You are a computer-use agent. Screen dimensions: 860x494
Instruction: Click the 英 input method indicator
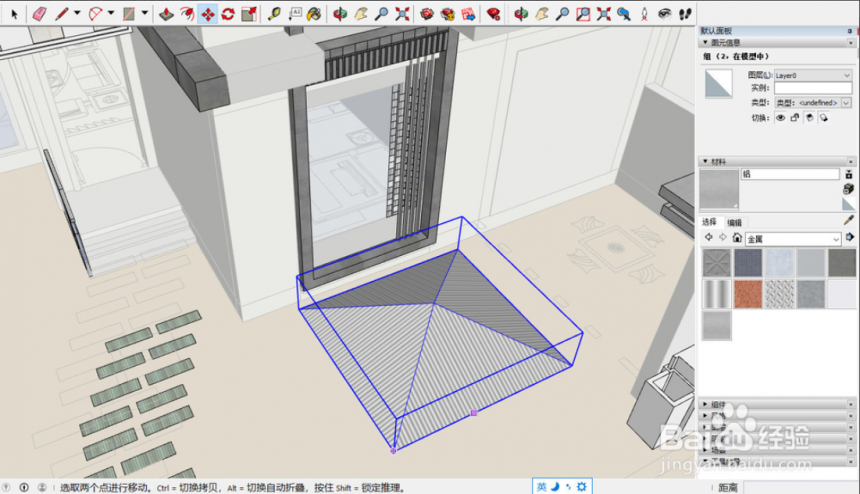[541, 486]
